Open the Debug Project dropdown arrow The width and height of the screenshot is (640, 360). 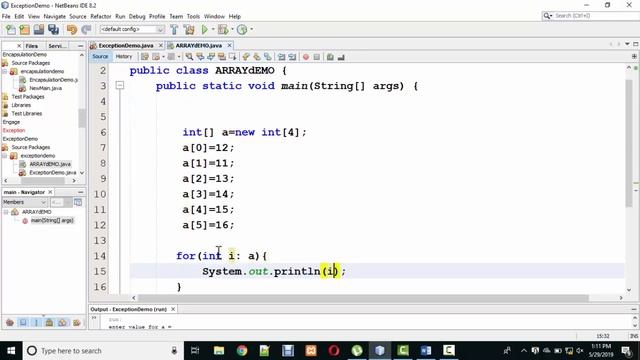232,29
